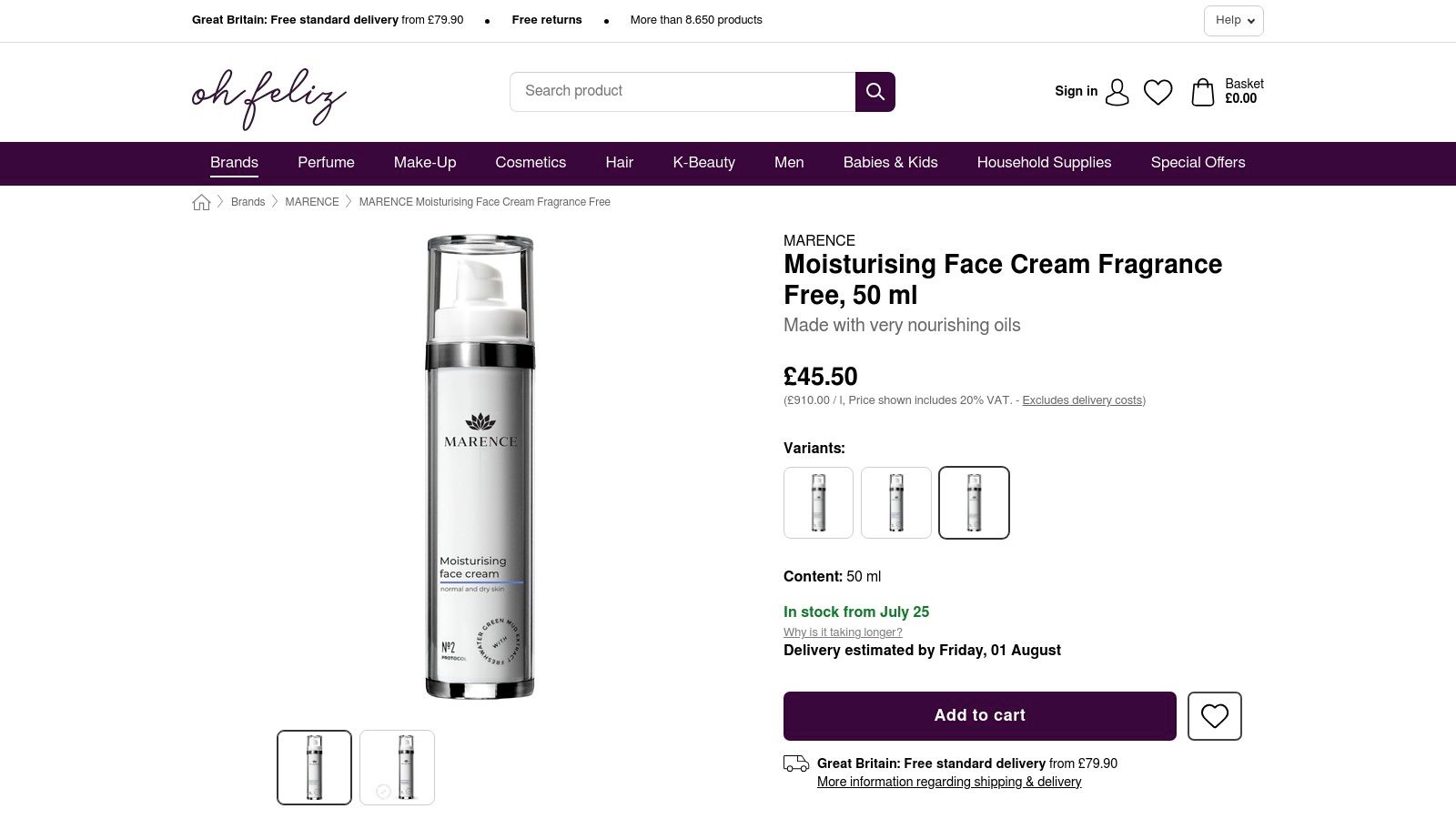Open the shopping basket bag icon
The height and width of the screenshot is (819, 1456).
pyautogui.click(x=1202, y=92)
